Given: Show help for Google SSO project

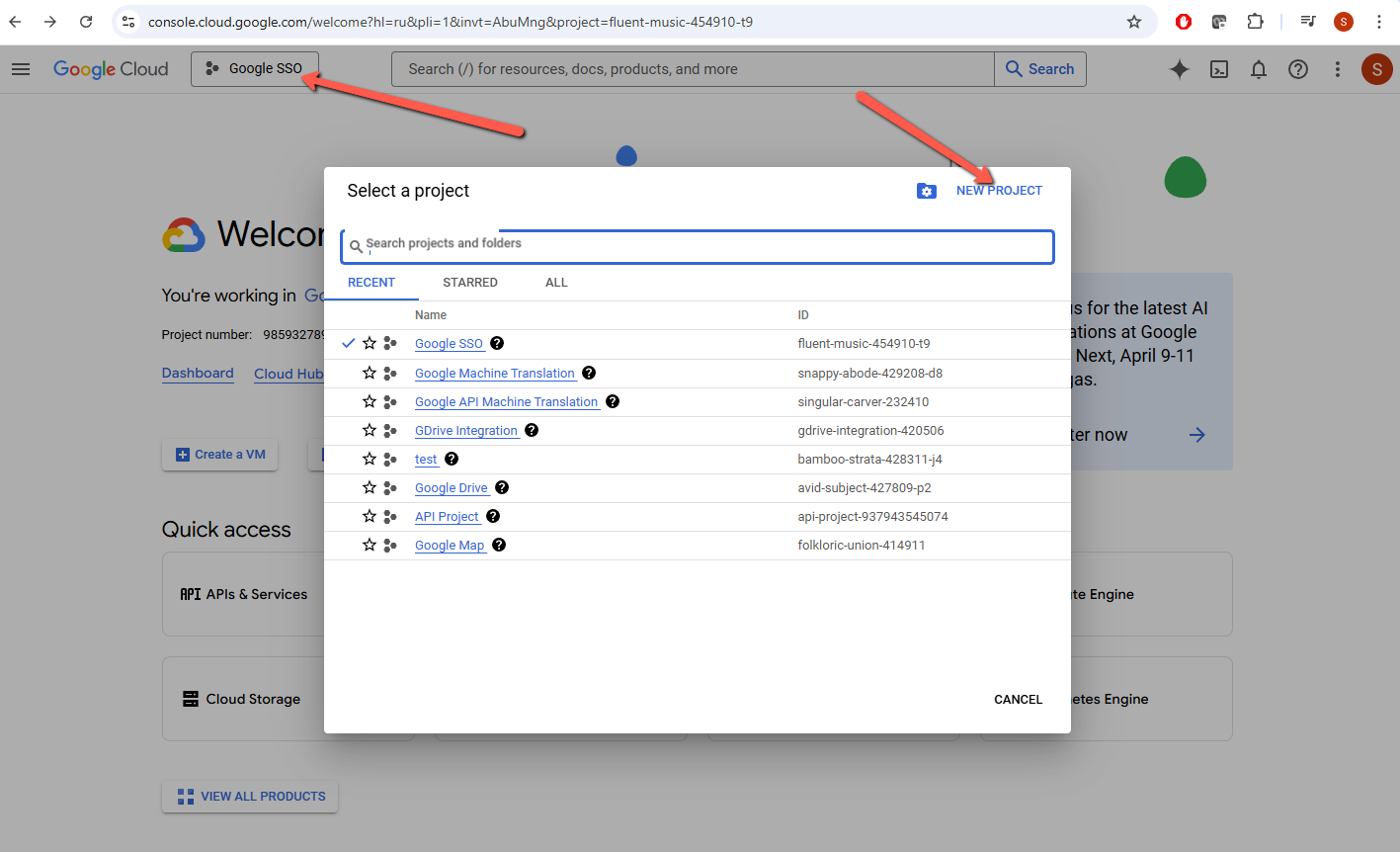Looking at the screenshot, I should pyautogui.click(x=497, y=343).
